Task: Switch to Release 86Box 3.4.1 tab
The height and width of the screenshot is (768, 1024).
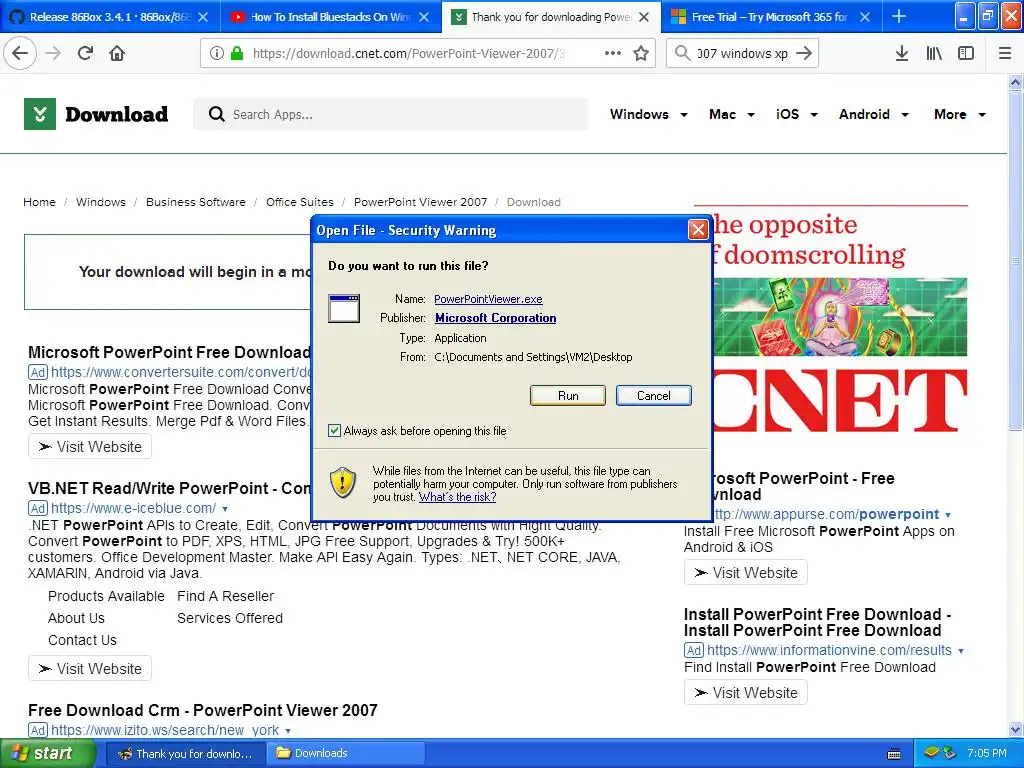Action: pyautogui.click(x=108, y=17)
